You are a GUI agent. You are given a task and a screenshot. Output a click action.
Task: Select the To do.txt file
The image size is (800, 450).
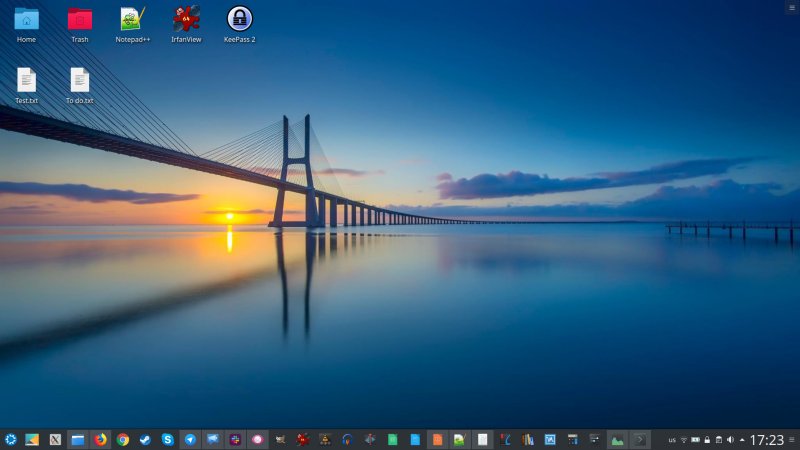[80, 82]
